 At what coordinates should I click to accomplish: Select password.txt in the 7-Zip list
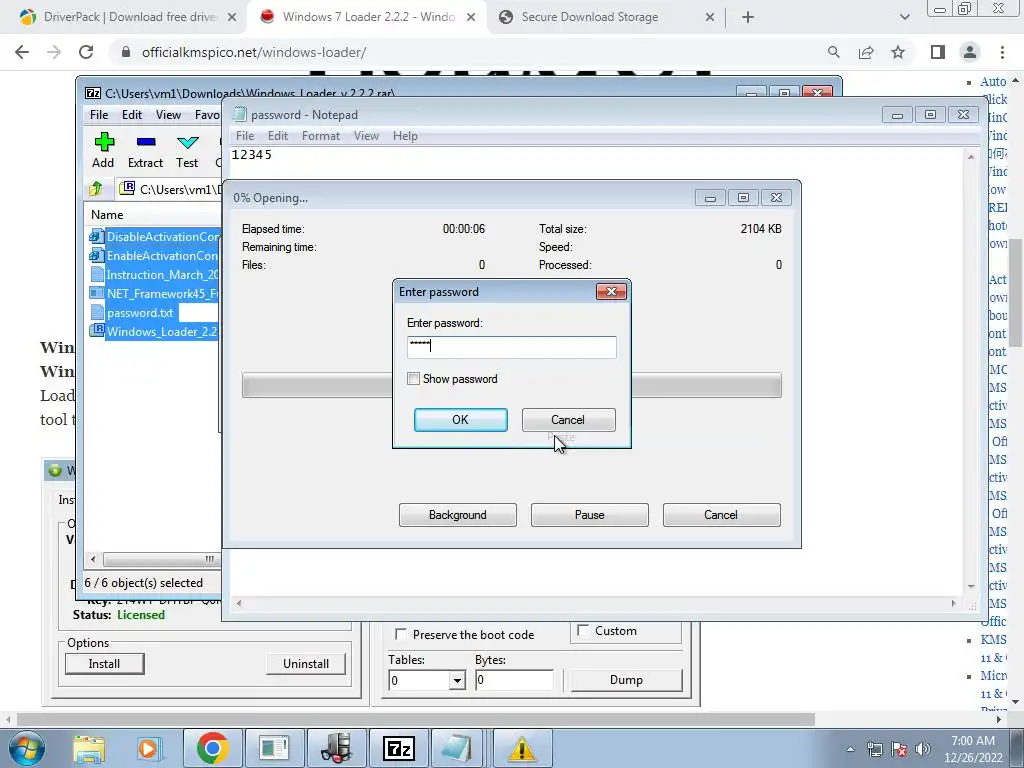(140, 313)
